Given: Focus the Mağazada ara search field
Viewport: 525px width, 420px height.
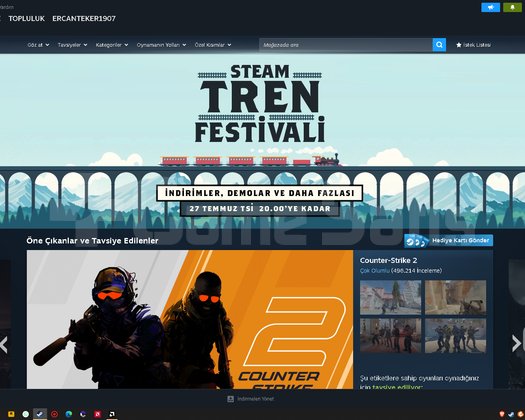Looking at the screenshot, I should coord(346,45).
